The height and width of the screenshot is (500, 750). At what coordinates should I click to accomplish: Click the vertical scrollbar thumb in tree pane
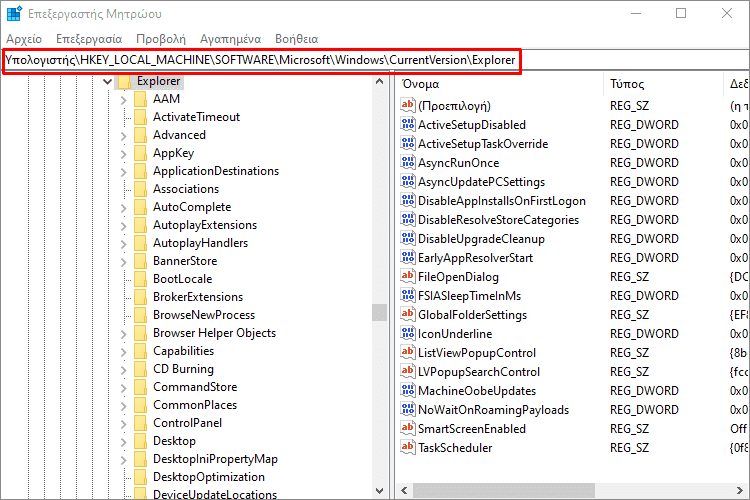coord(380,313)
